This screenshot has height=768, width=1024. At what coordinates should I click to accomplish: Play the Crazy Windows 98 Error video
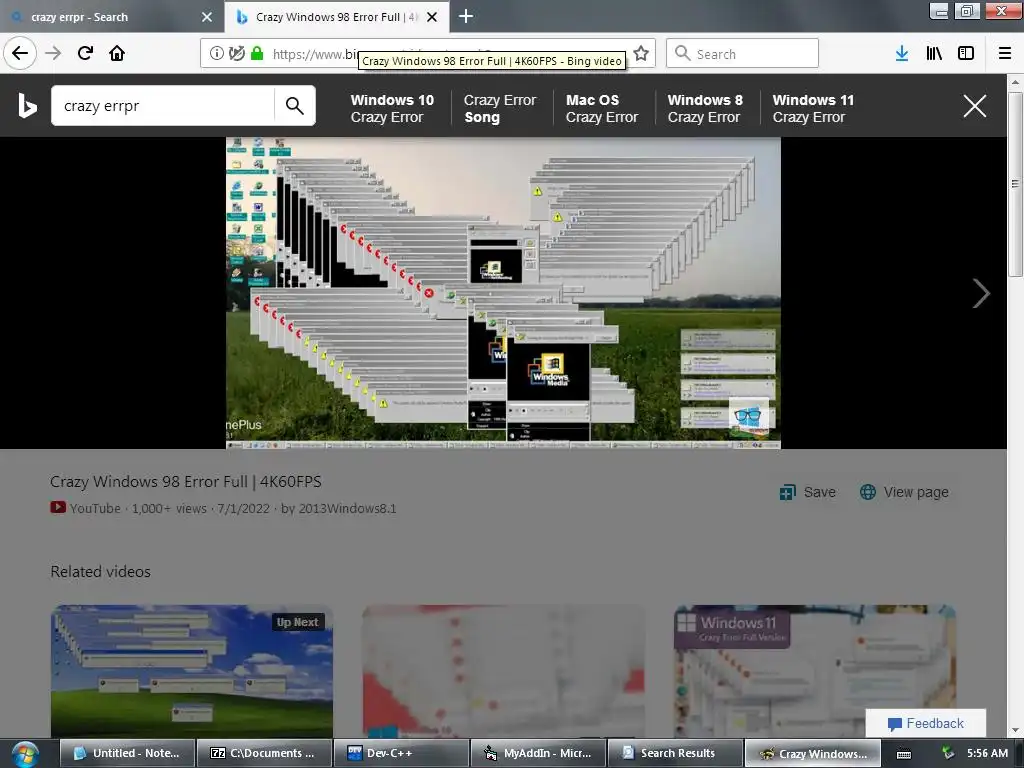(503, 293)
